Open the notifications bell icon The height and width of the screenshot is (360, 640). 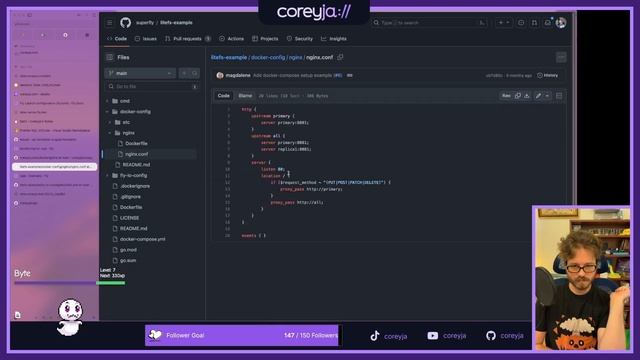click(547, 23)
